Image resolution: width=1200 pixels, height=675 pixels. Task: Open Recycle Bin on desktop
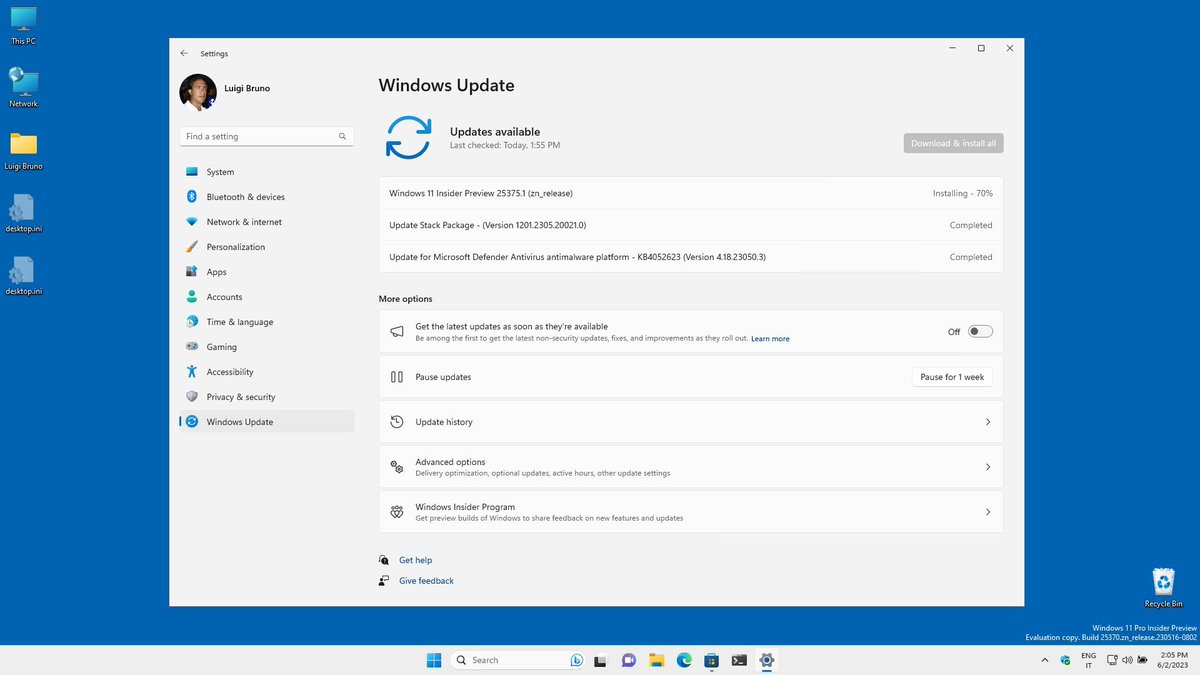pyautogui.click(x=1164, y=588)
